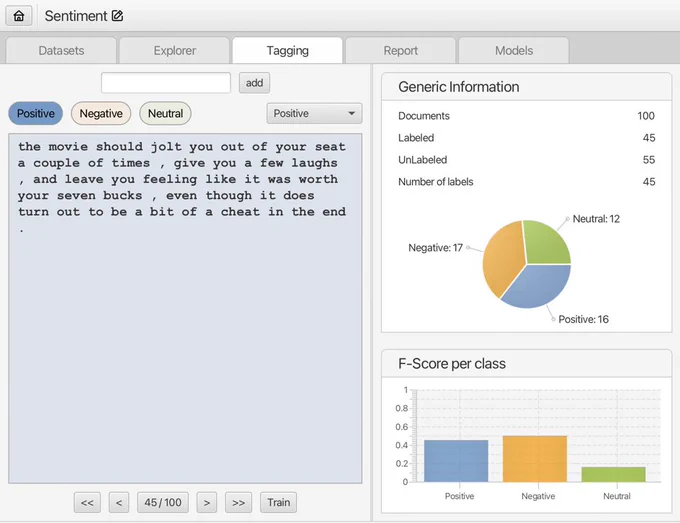Click the Positive: 16 pie label
Image resolution: width=680 pixels, height=523 pixels.
click(x=583, y=320)
